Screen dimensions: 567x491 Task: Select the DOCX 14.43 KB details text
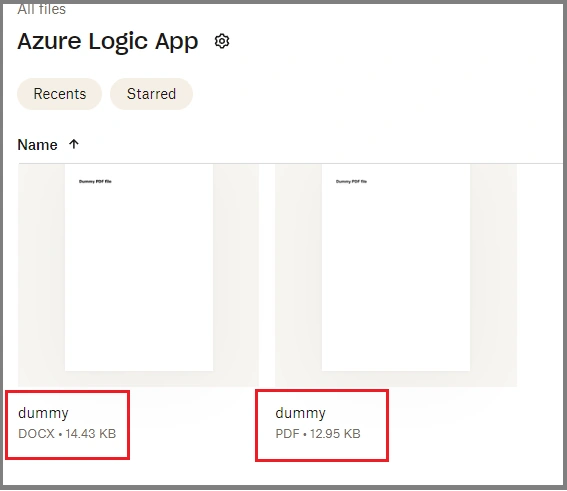[67, 434]
